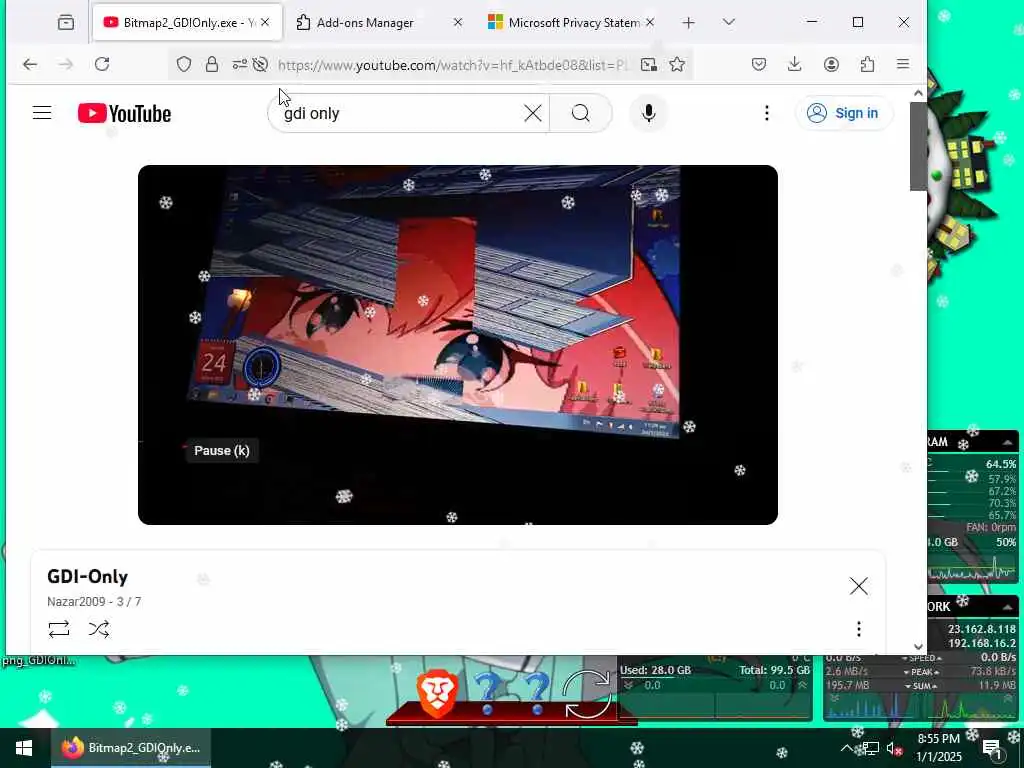Open Firefox recent browsing tab overview icon
The height and width of the screenshot is (768, 1024).
(x=66, y=23)
